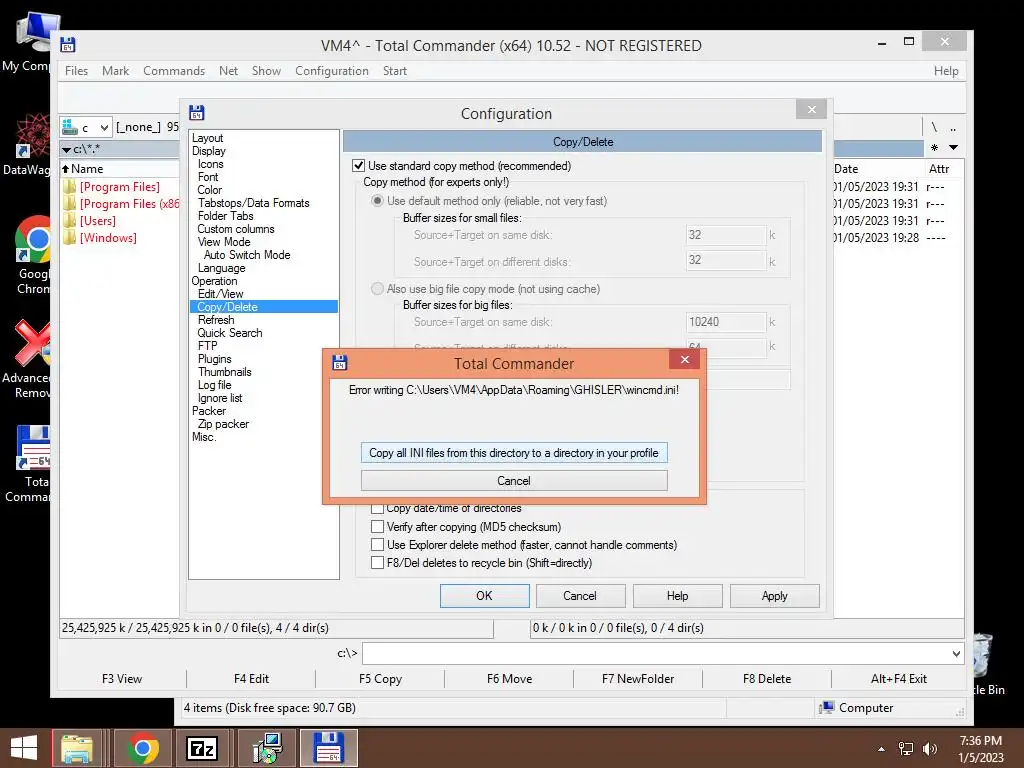Open the Help menu
This screenshot has width=1024, height=768.
click(x=946, y=71)
